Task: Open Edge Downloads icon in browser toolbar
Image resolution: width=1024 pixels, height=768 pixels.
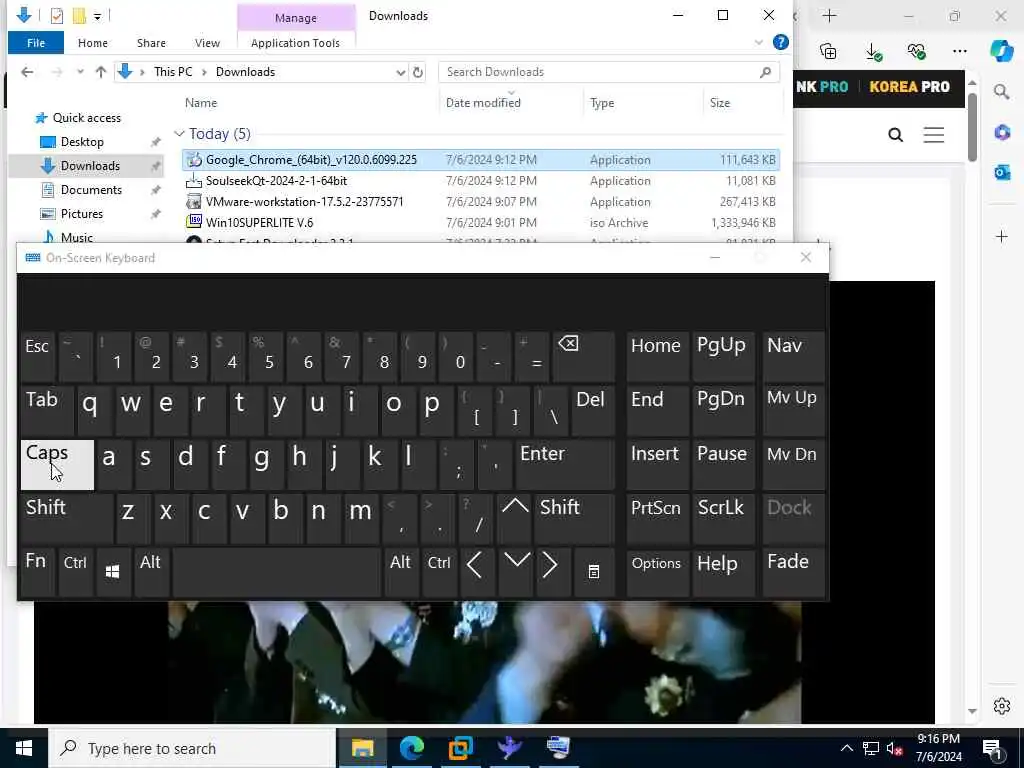Action: (x=873, y=52)
